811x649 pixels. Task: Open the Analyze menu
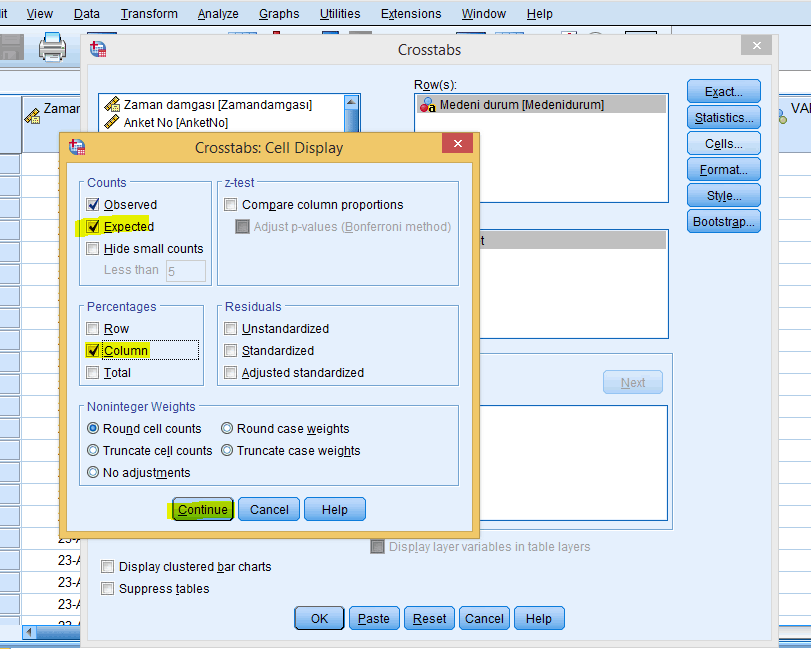coord(218,14)
